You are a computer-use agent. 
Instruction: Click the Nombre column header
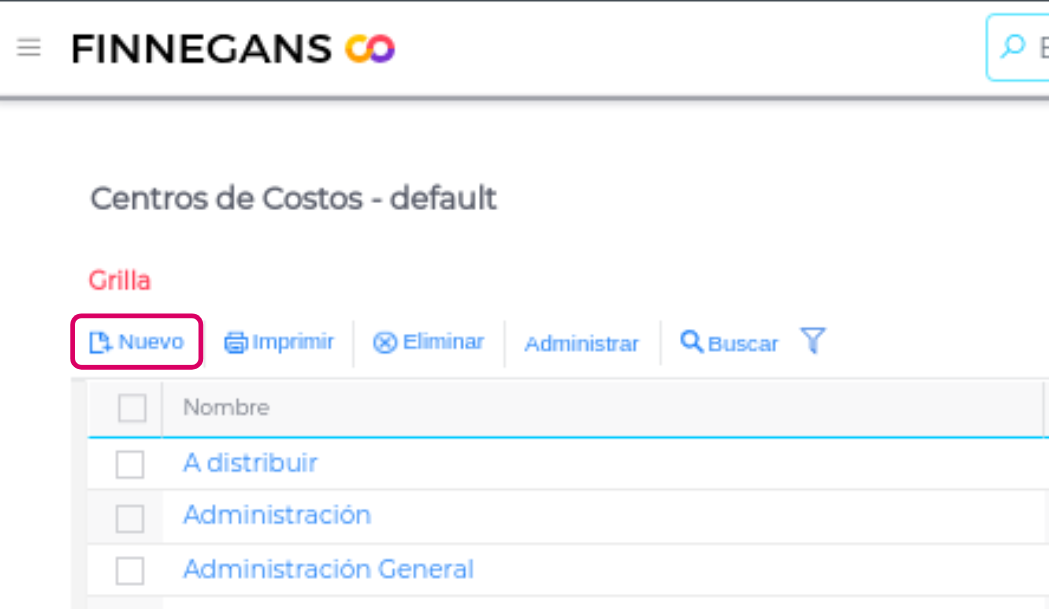click(226, 408)
